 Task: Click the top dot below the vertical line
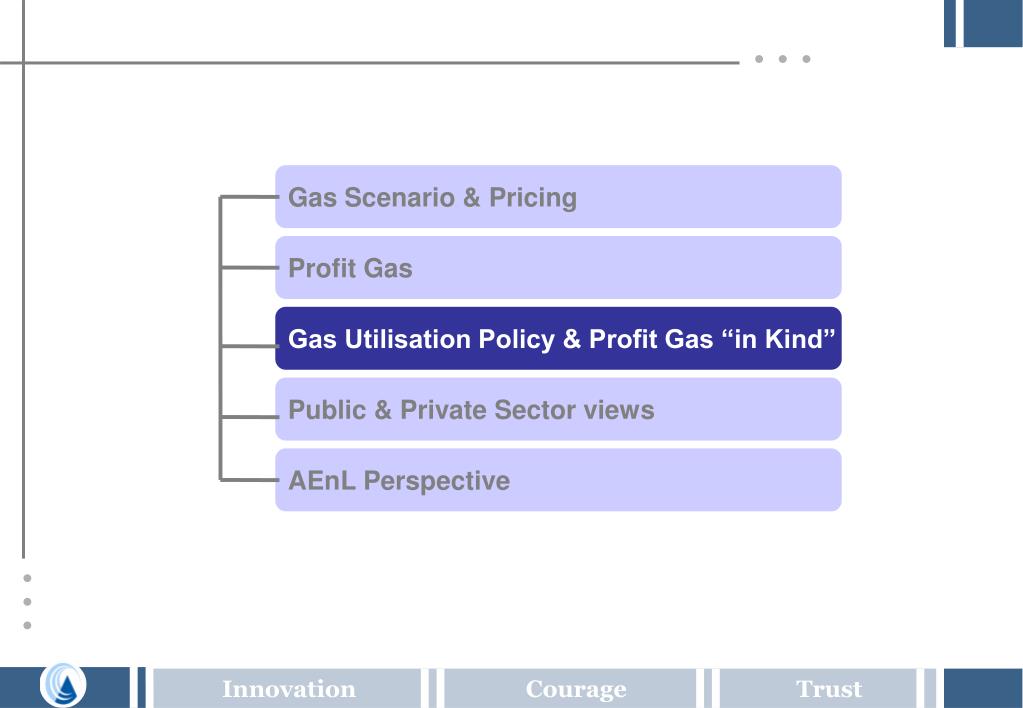tap(27, 578)
